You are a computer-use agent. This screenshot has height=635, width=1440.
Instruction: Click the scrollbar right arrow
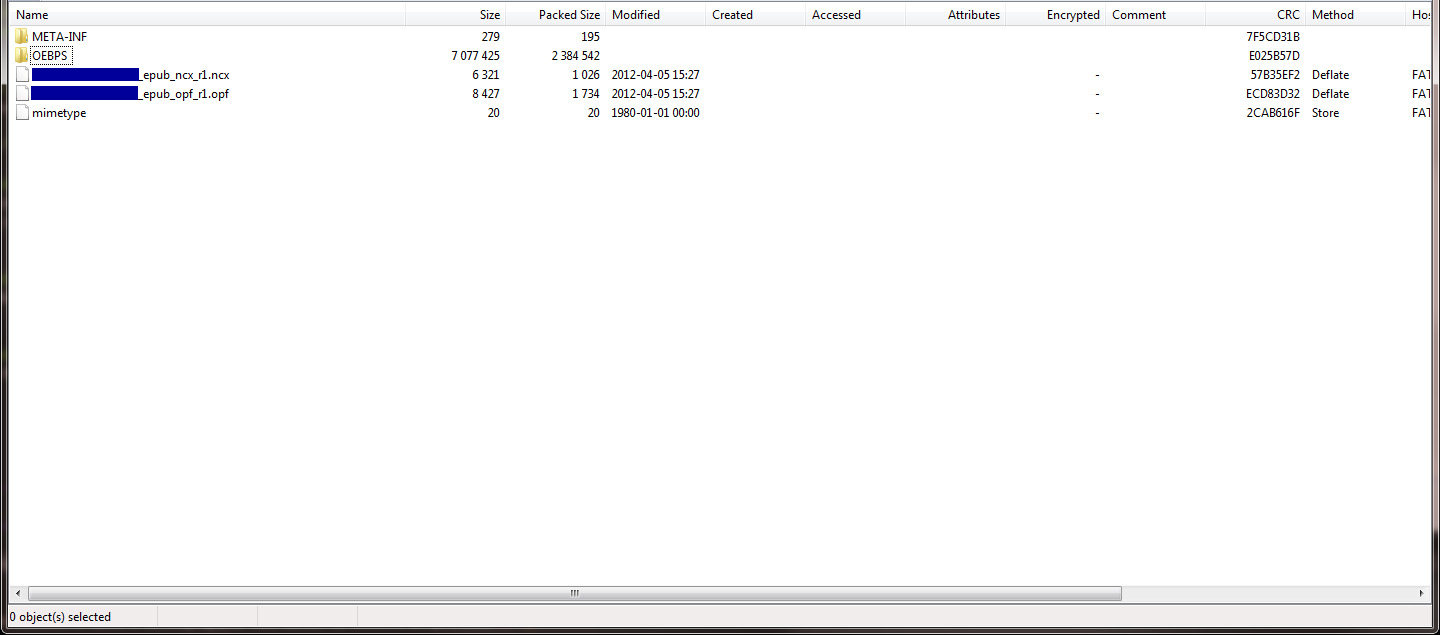click(x=1422, y=593)
